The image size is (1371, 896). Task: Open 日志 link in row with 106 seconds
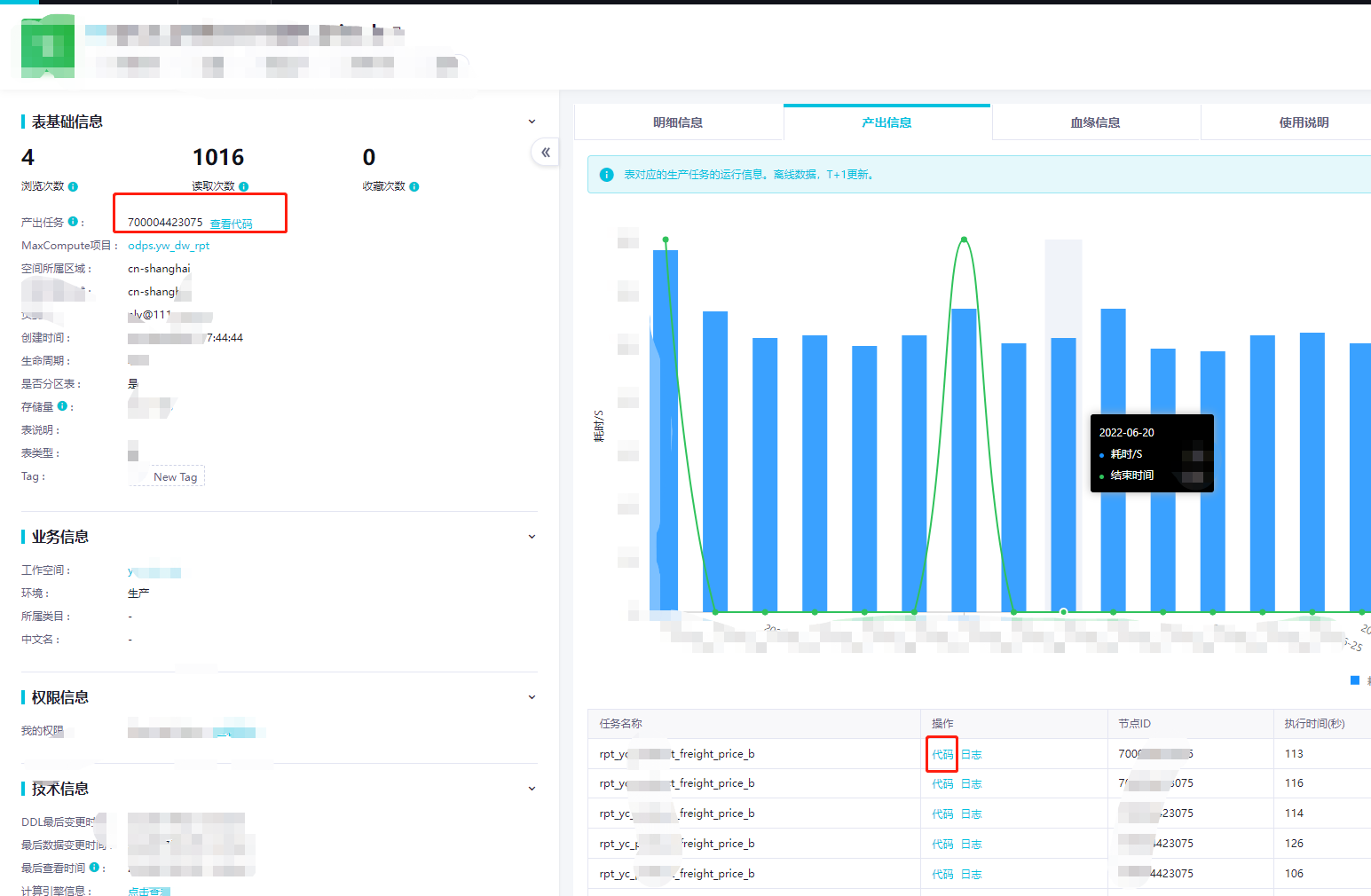pos(972,874)
